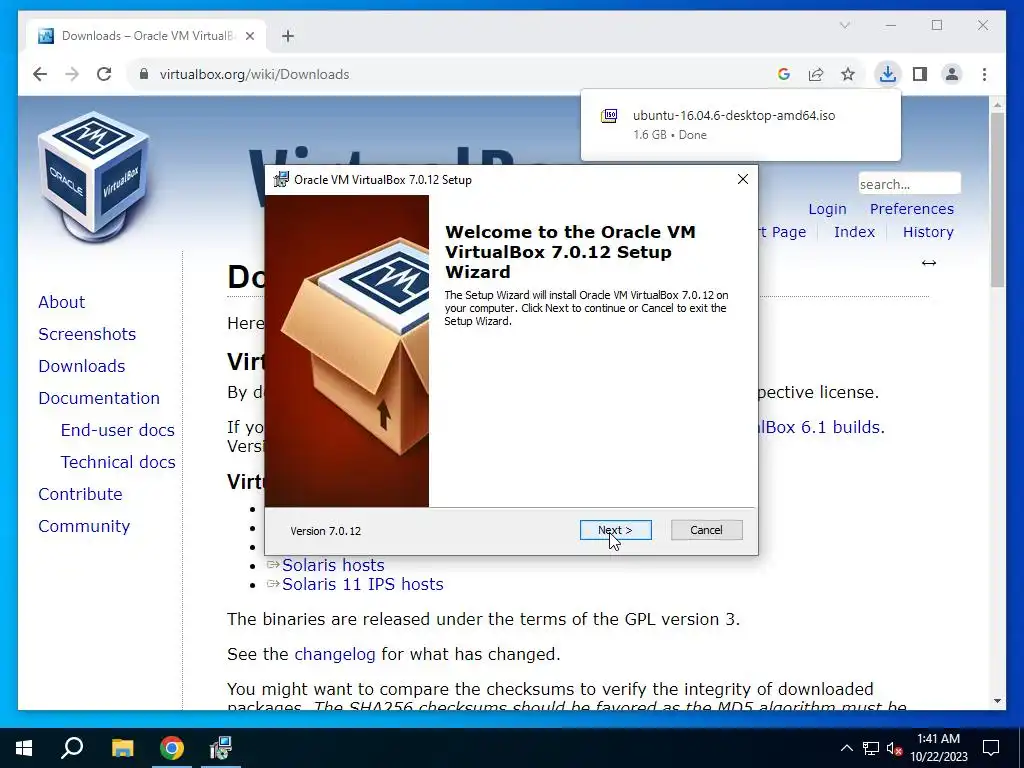Open Downloads in the site sidebar
The height and width of the screenshot is (768, 1024).
[x=82, y=366]
